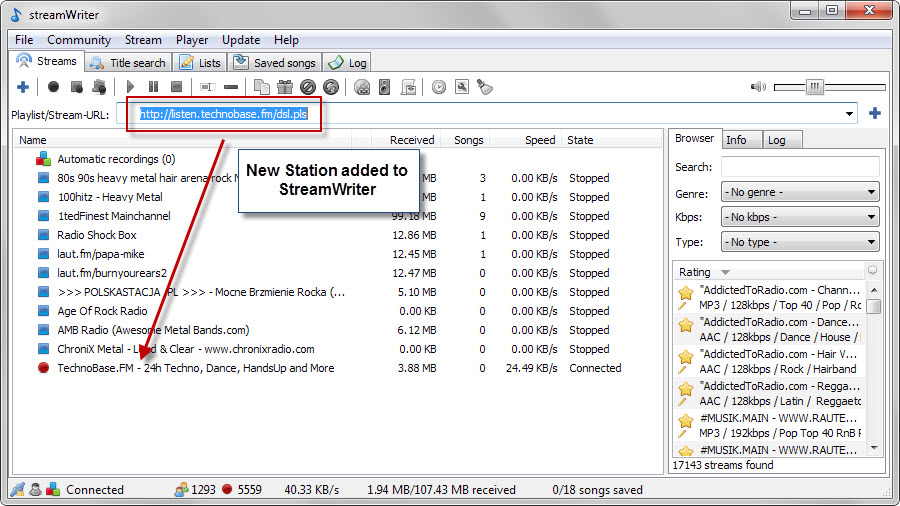The width and height of the screenshot is (900, 506).
Task: Open the Stream menu
Action: 143,40
